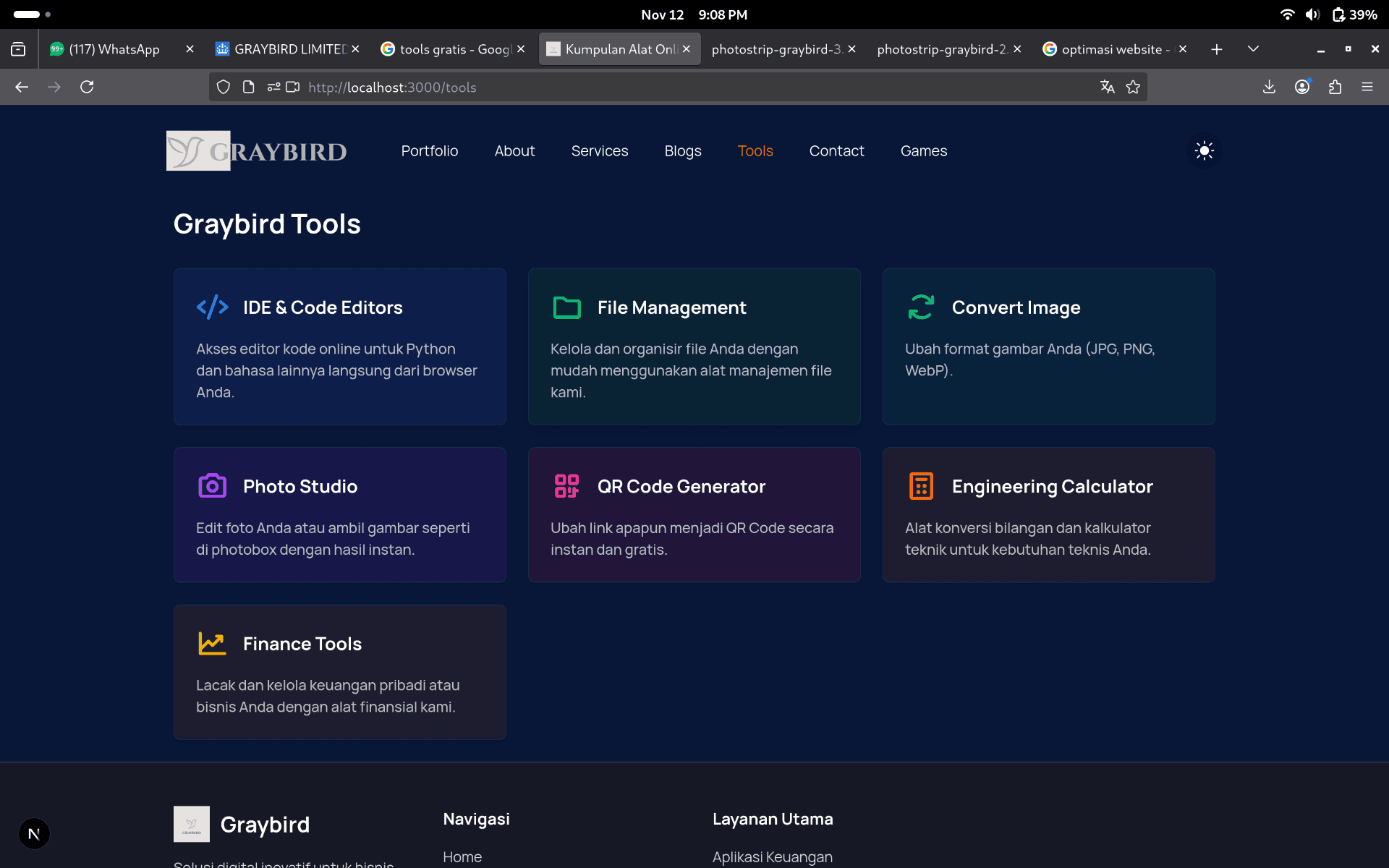Screen dimensions: 1389x868
Task: Click the Convert Image refresh arrows icon
Action: tap(921, 307)
